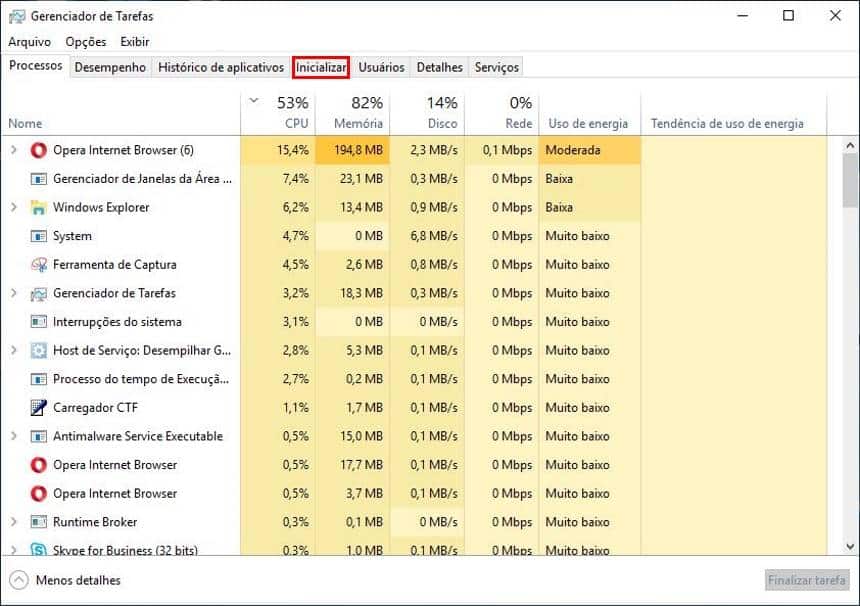Click the Opera icon in the 17,7 MB row
860x606 pixels.
pos(38,465)
